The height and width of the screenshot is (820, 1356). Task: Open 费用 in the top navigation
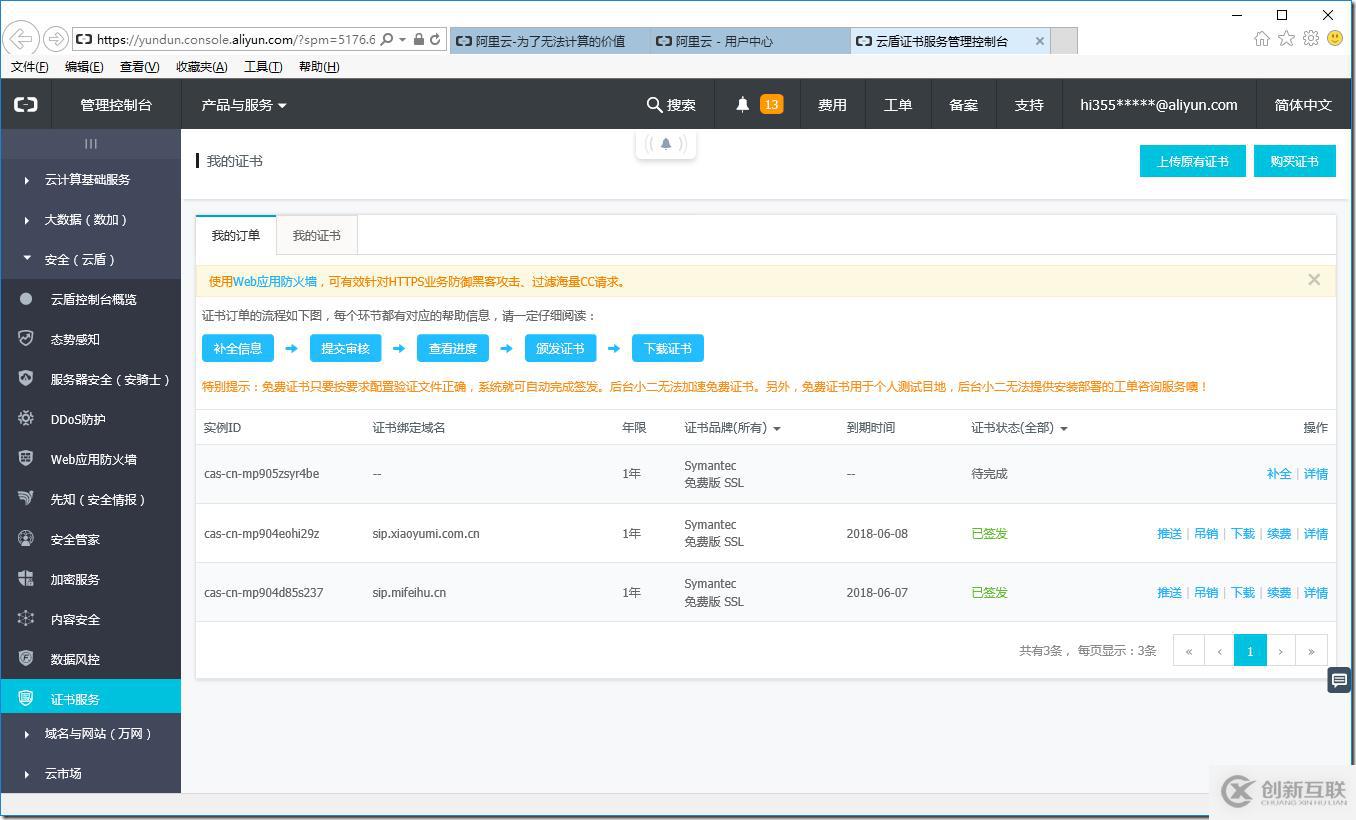click(832, 104)
